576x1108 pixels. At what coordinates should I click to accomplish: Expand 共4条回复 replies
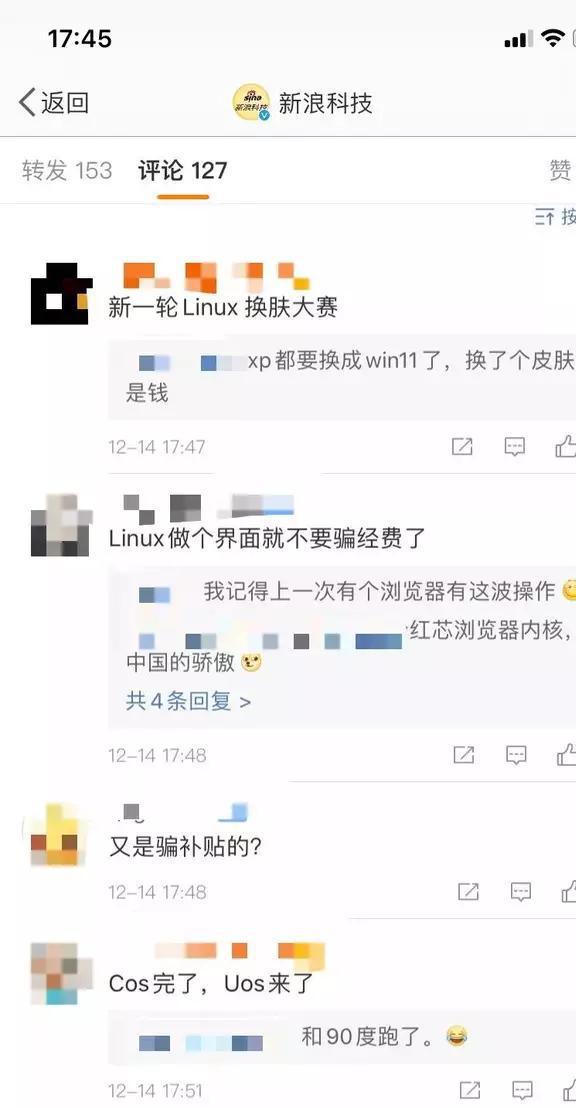click(189, 701)
